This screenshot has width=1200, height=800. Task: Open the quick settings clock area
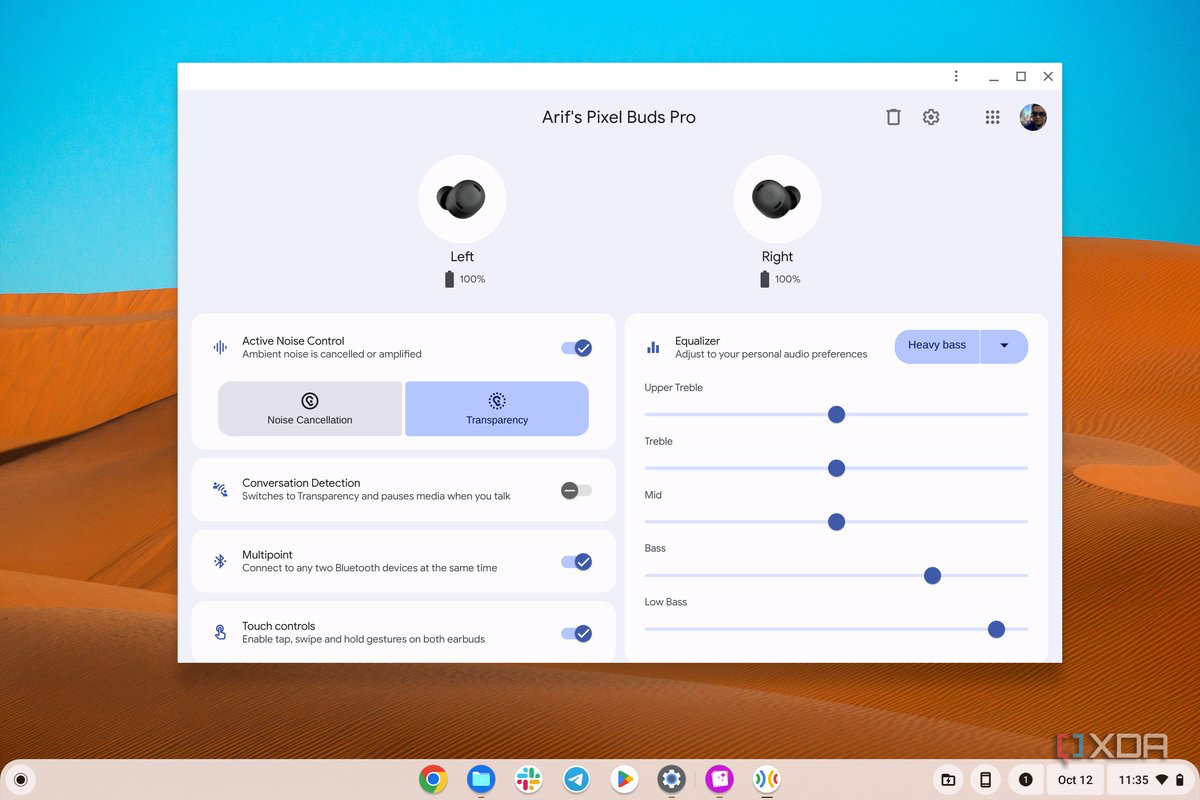pos(1151,779)
